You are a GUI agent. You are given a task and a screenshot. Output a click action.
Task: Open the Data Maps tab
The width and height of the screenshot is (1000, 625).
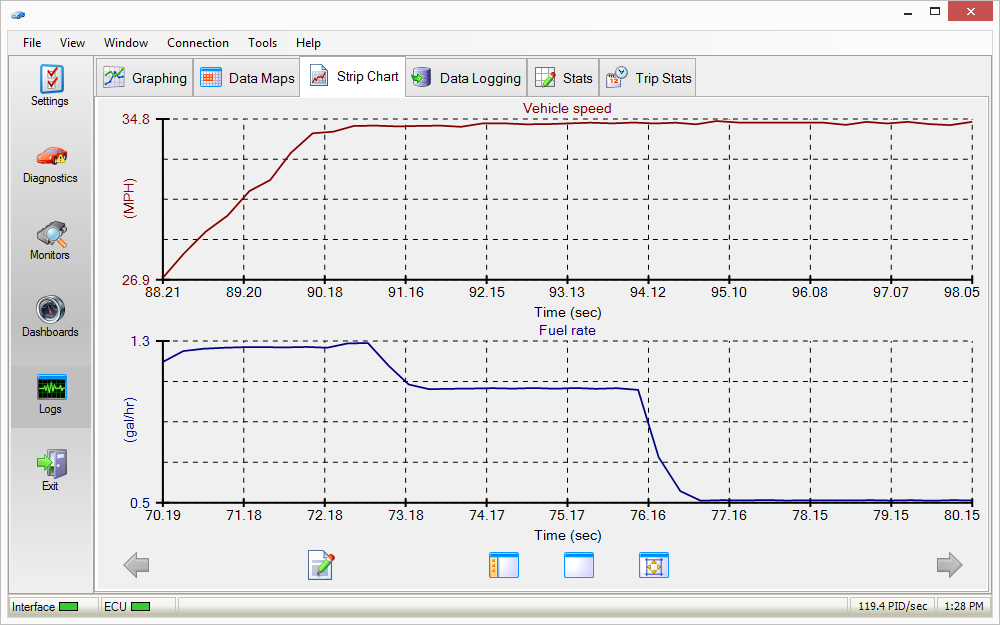tap(247, 78)
